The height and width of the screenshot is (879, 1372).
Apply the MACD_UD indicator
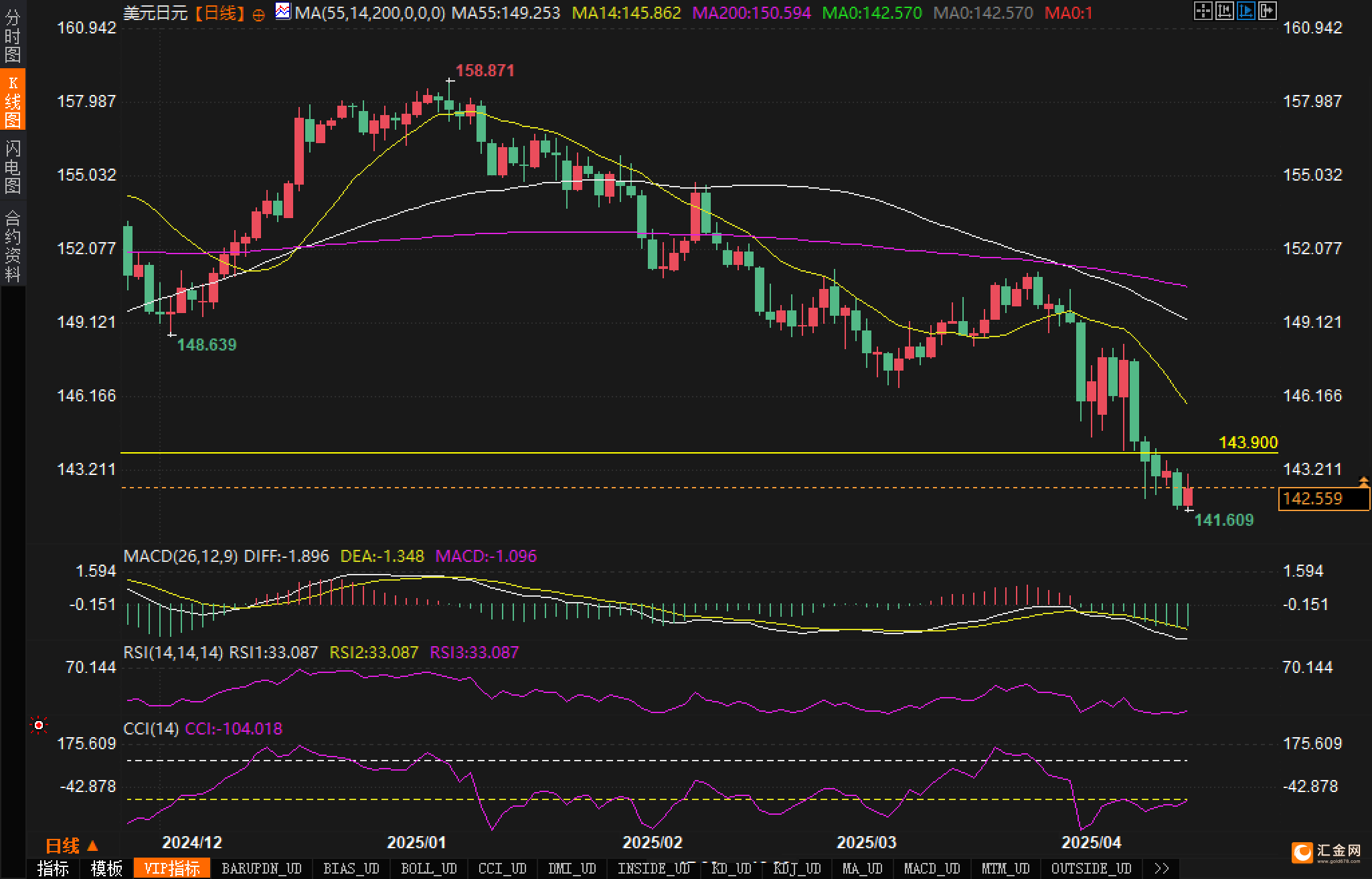932,868
